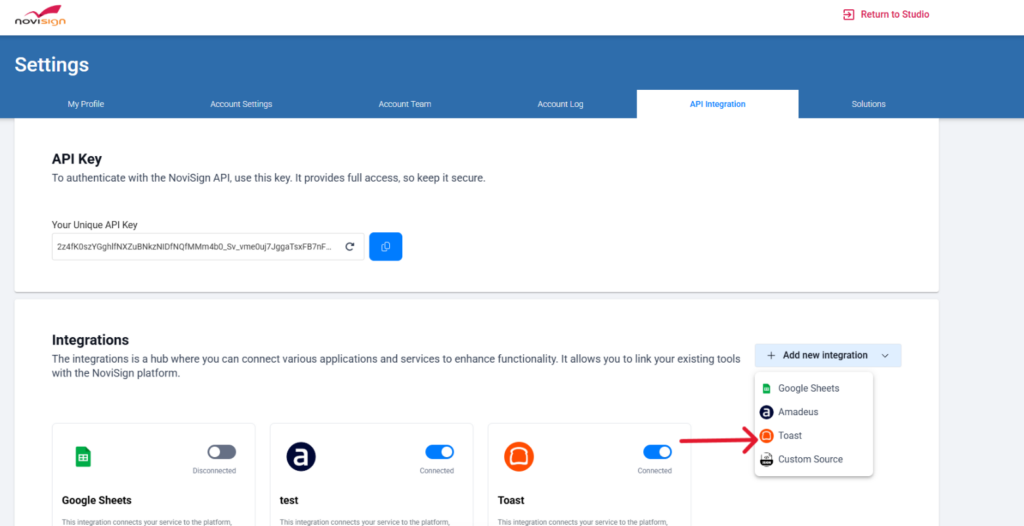Copy the API key with the blue button
Image resolution: width=1024 pixels, height=526 pixels.
click(x=385, y=246)
